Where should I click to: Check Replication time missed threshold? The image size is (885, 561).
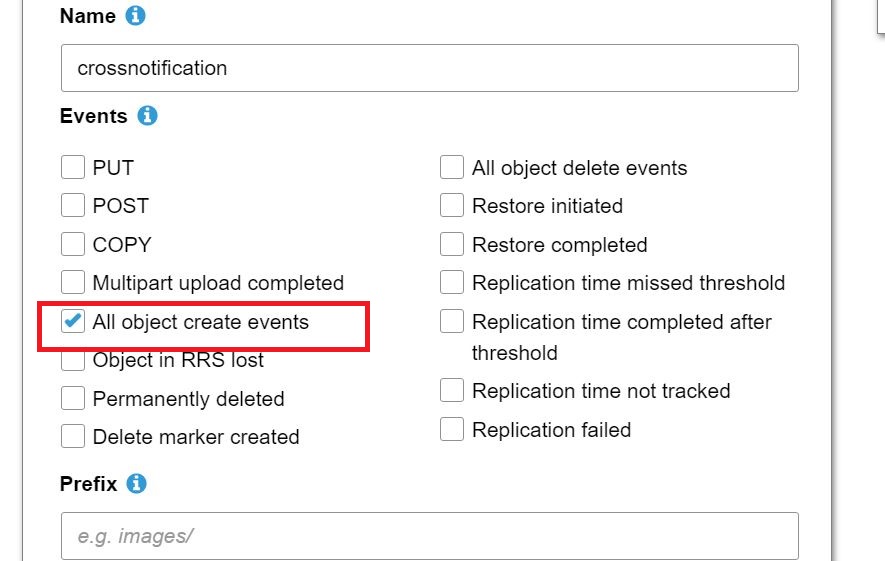click(452, 283)
